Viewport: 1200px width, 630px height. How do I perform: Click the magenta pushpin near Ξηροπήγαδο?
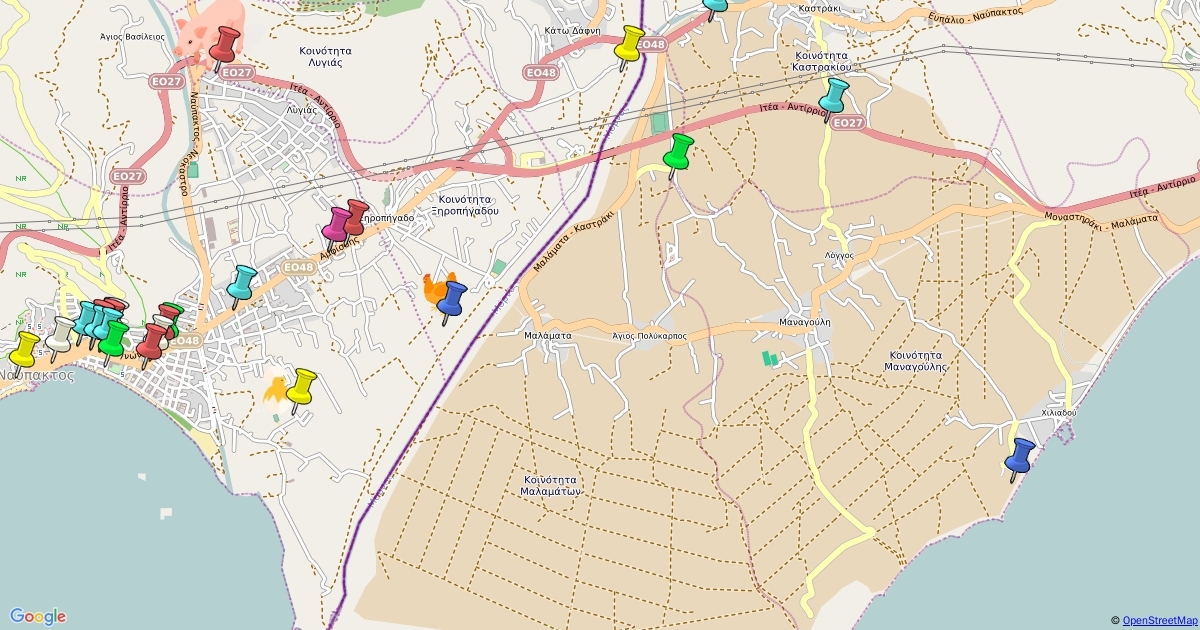click(336, 225)
